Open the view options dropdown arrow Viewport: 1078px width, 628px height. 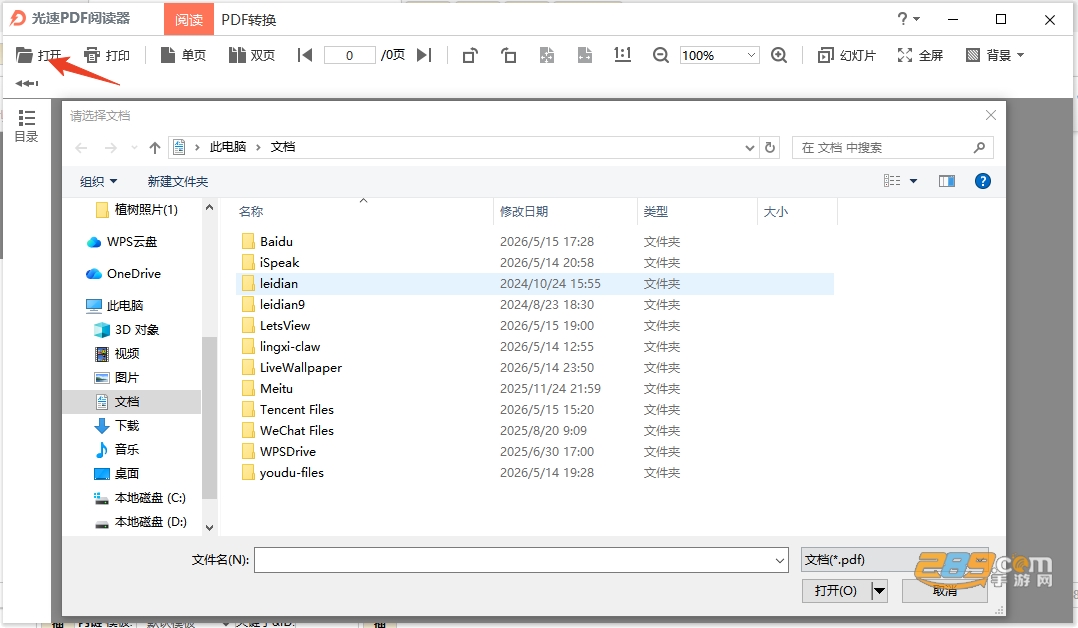point(914,181)
